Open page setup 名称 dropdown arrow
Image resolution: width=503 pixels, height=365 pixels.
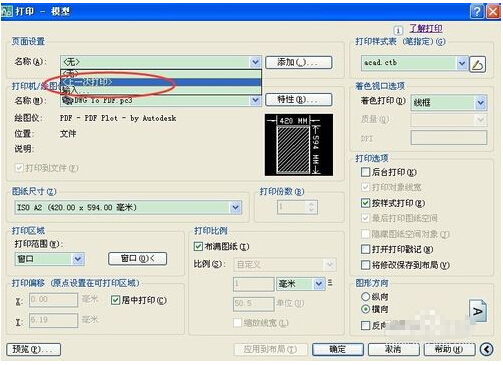click(x=255, y=62)
